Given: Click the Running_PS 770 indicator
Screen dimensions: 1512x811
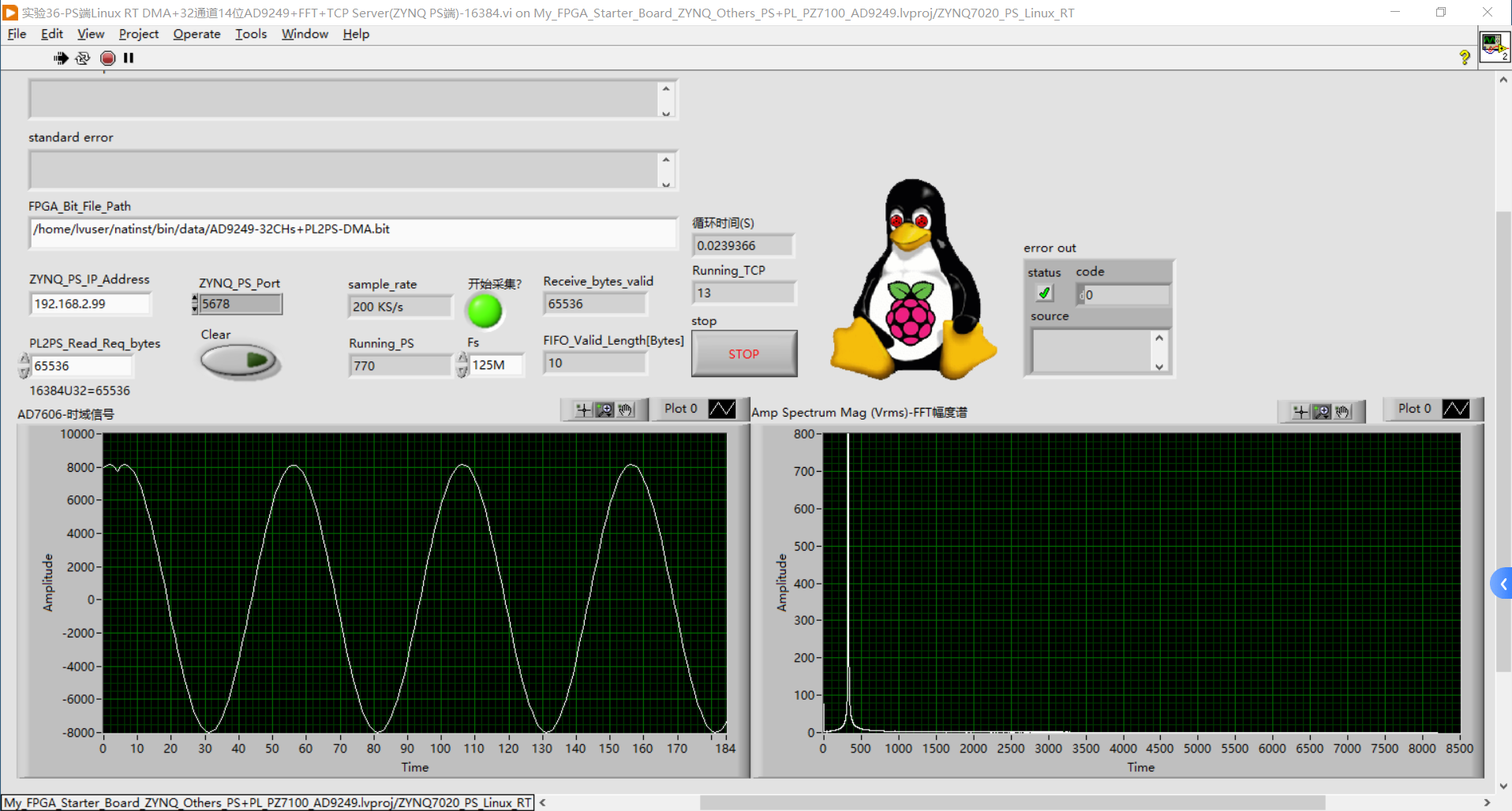Looking at the screenshot, I should (x=400, y=366).
